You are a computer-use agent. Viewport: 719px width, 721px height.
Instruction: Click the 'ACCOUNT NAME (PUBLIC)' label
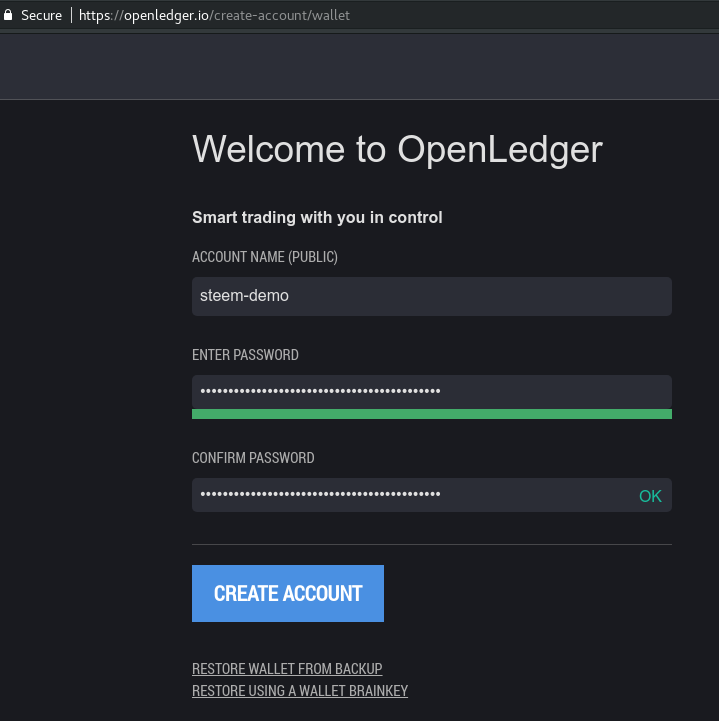coord(265,257)
